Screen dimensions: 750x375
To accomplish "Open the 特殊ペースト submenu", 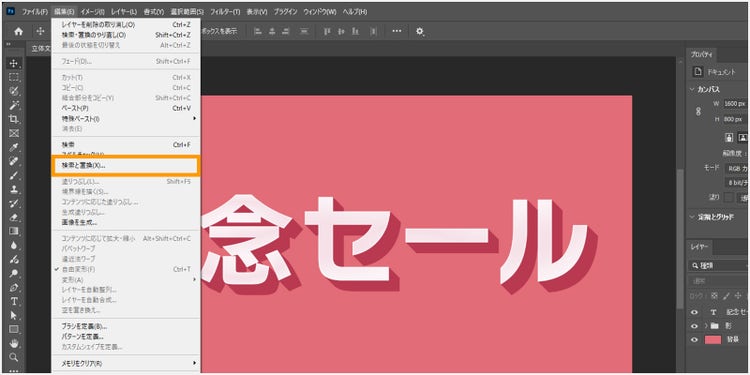I will click(x=126, y=118).
